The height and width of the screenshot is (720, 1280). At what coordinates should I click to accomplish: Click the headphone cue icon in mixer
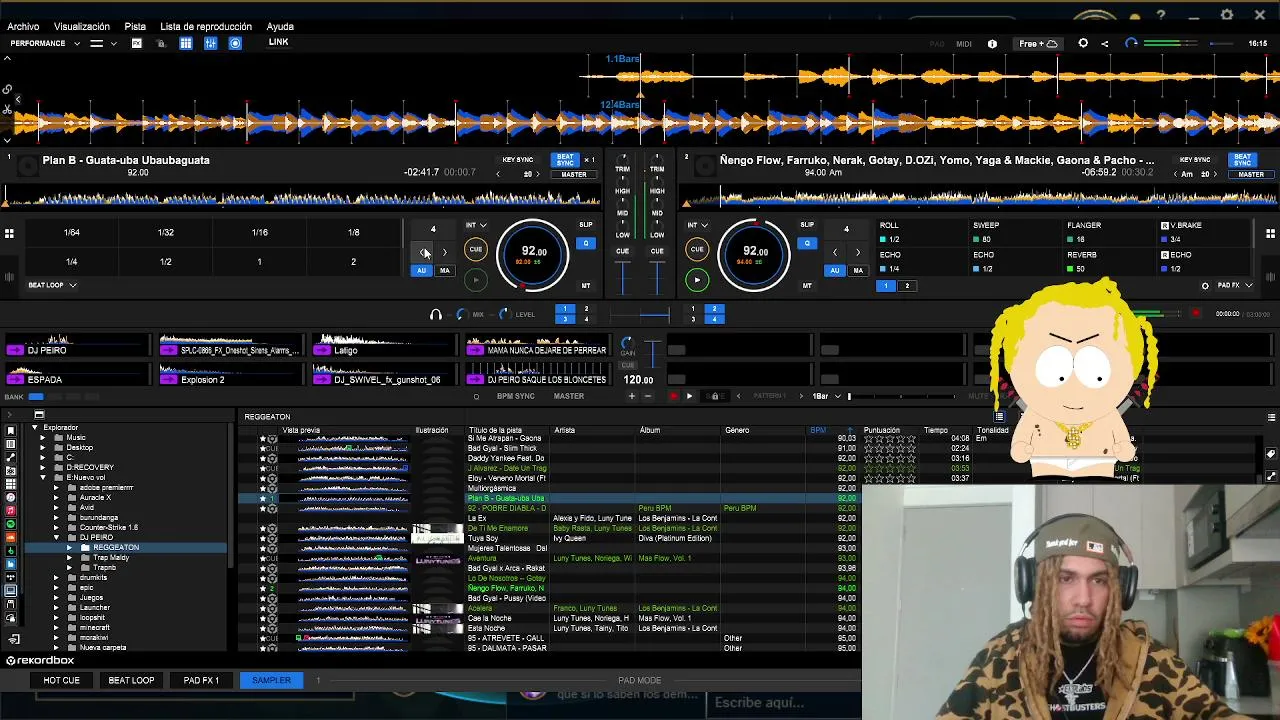(x=435, y=315)
